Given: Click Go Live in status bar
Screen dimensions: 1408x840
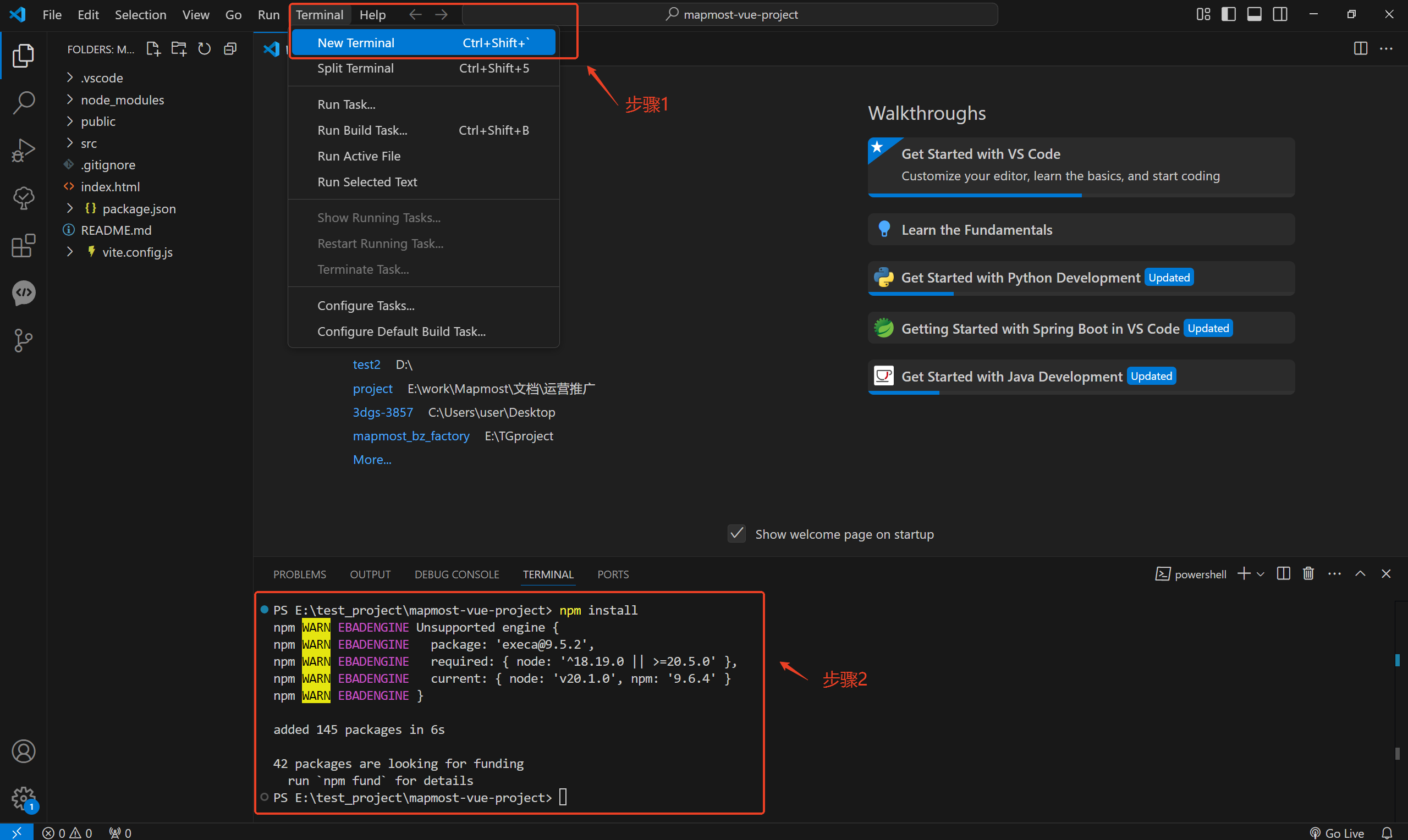Looking at the screenshot, I should coord(1336,832).
